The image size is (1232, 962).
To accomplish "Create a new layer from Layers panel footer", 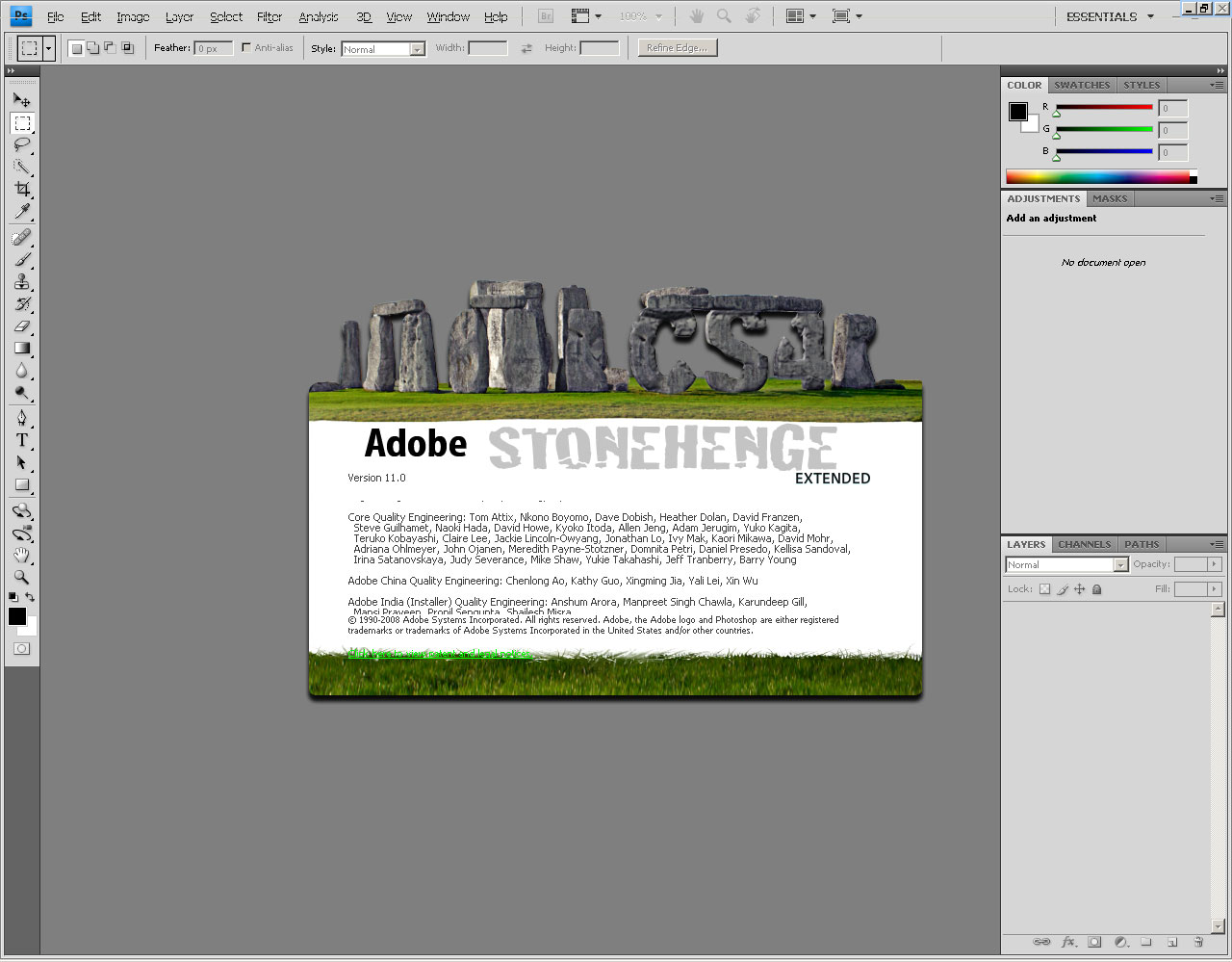I will pyautogui.click(x=1172, y=942).
